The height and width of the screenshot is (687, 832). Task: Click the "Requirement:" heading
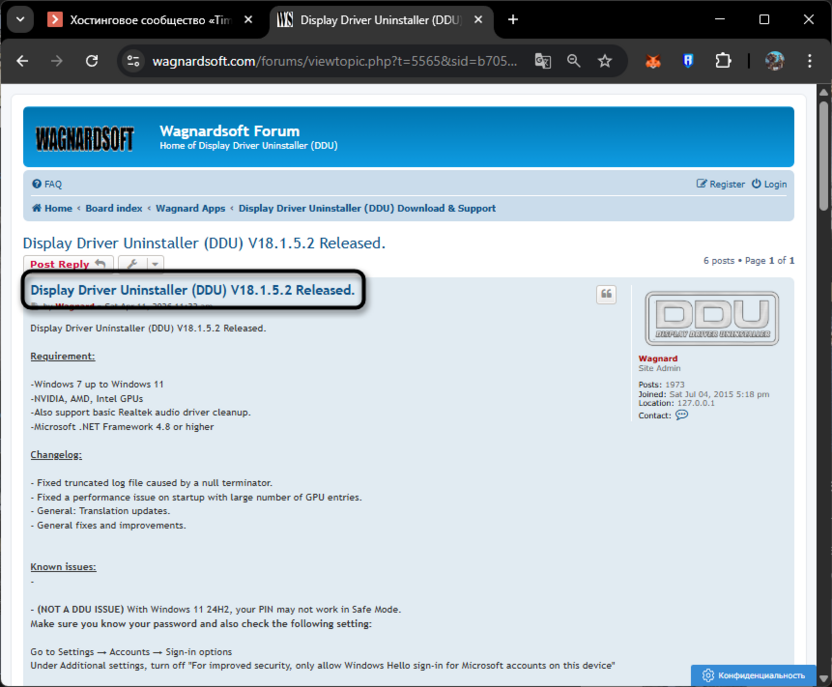63,356
